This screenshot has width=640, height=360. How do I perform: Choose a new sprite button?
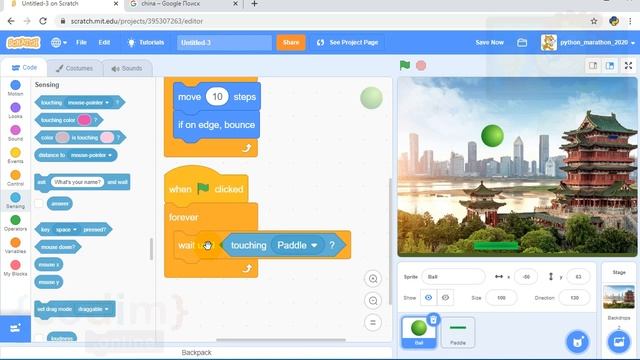578,342
